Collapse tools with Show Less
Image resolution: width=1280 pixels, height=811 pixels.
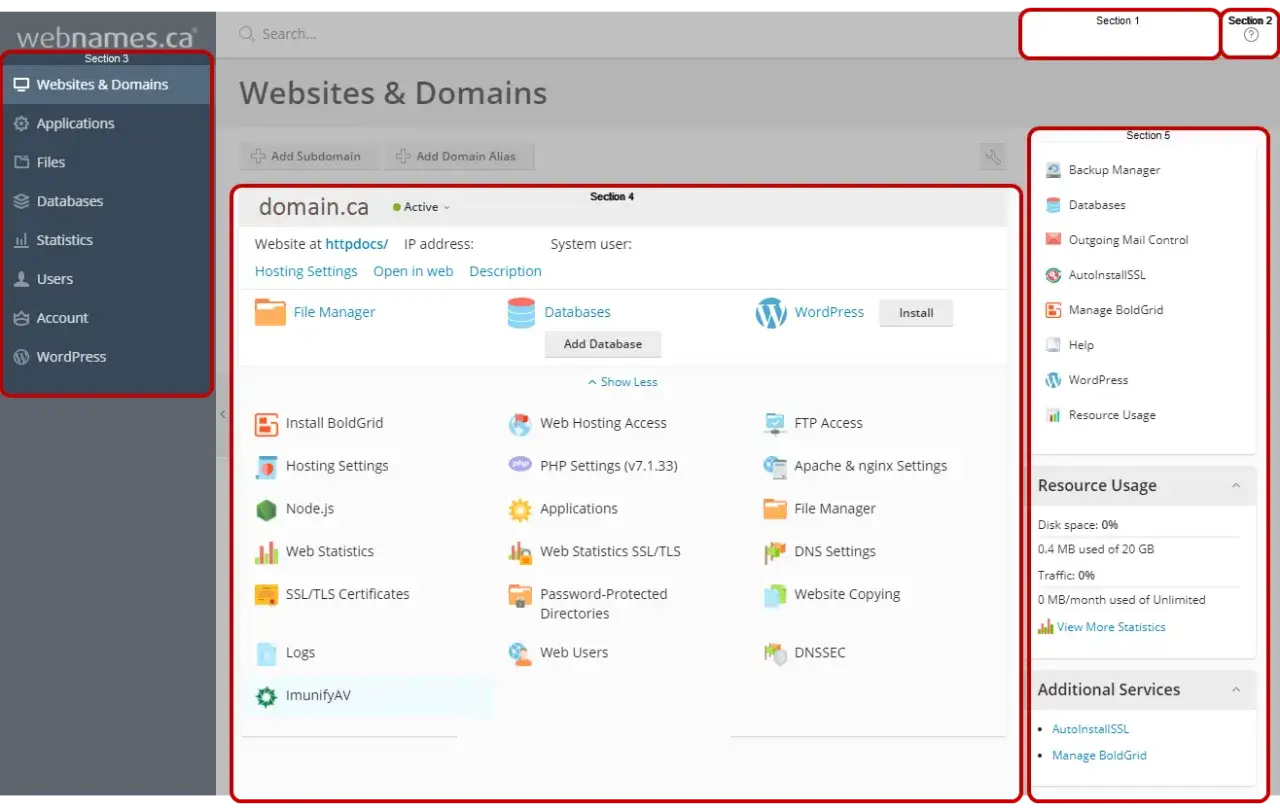pos(622,382)
